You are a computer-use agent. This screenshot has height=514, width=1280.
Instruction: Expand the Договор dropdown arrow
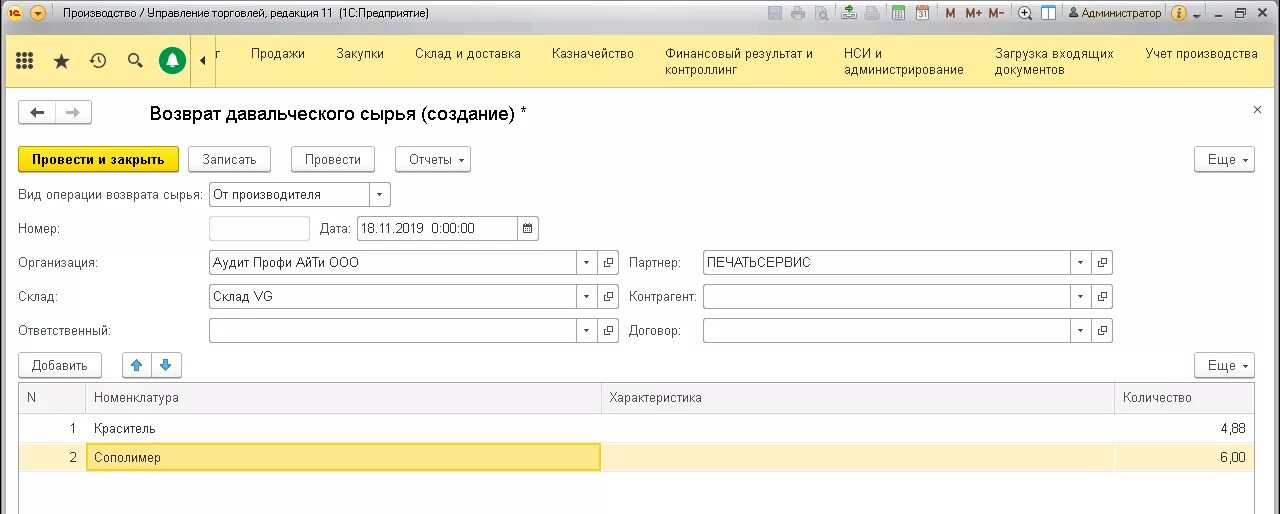(x=1080, y=330)
